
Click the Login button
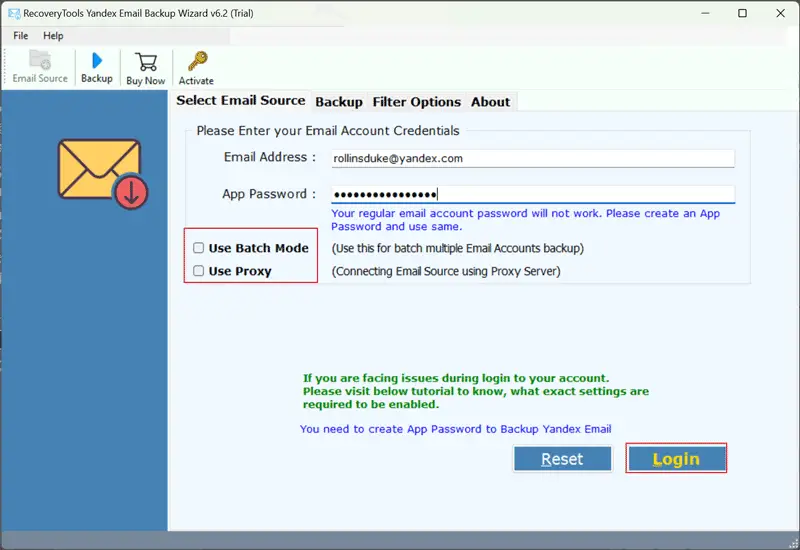(677, 459)
